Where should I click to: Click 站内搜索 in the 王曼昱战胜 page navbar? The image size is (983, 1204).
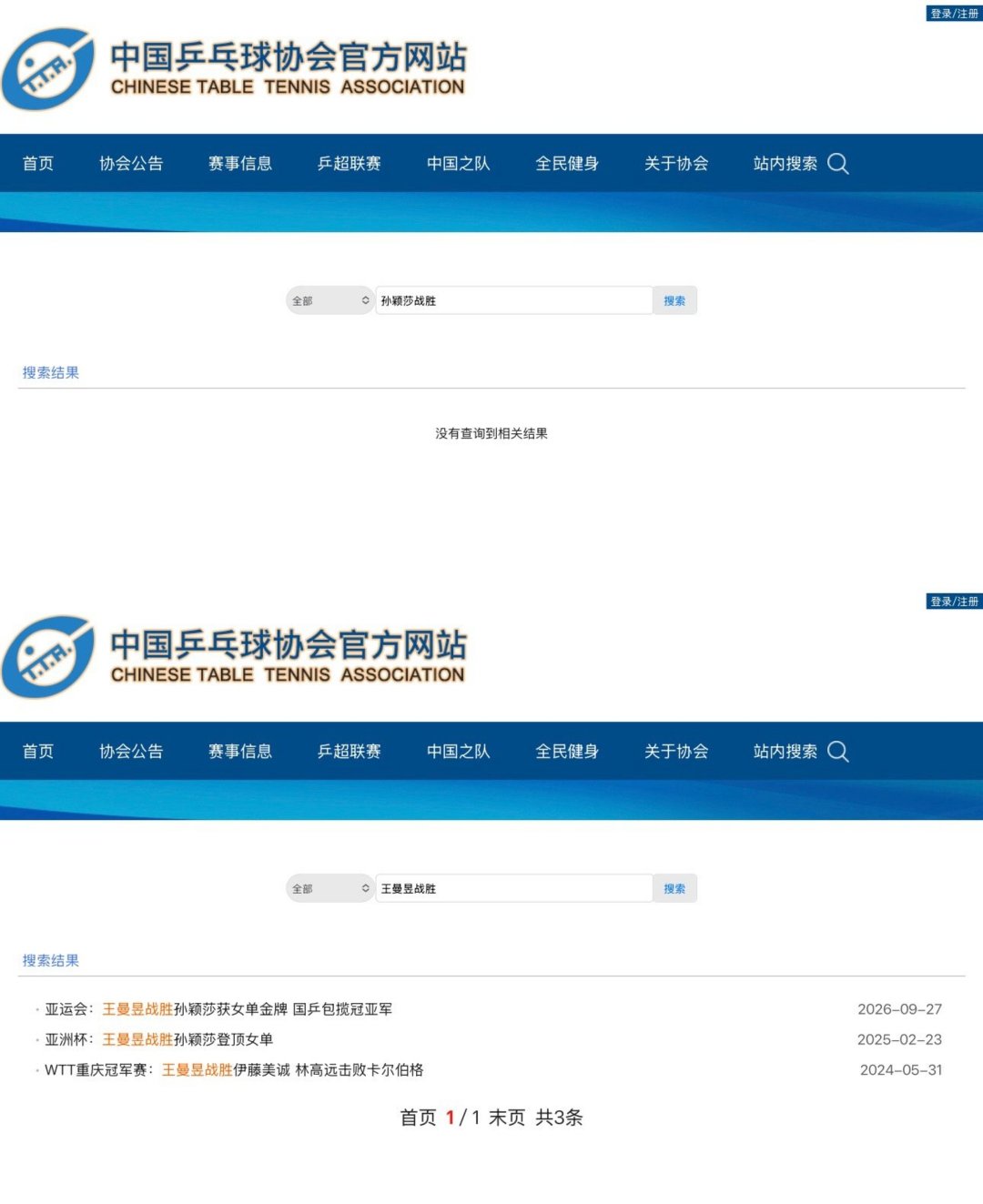(x=785, y=752)
